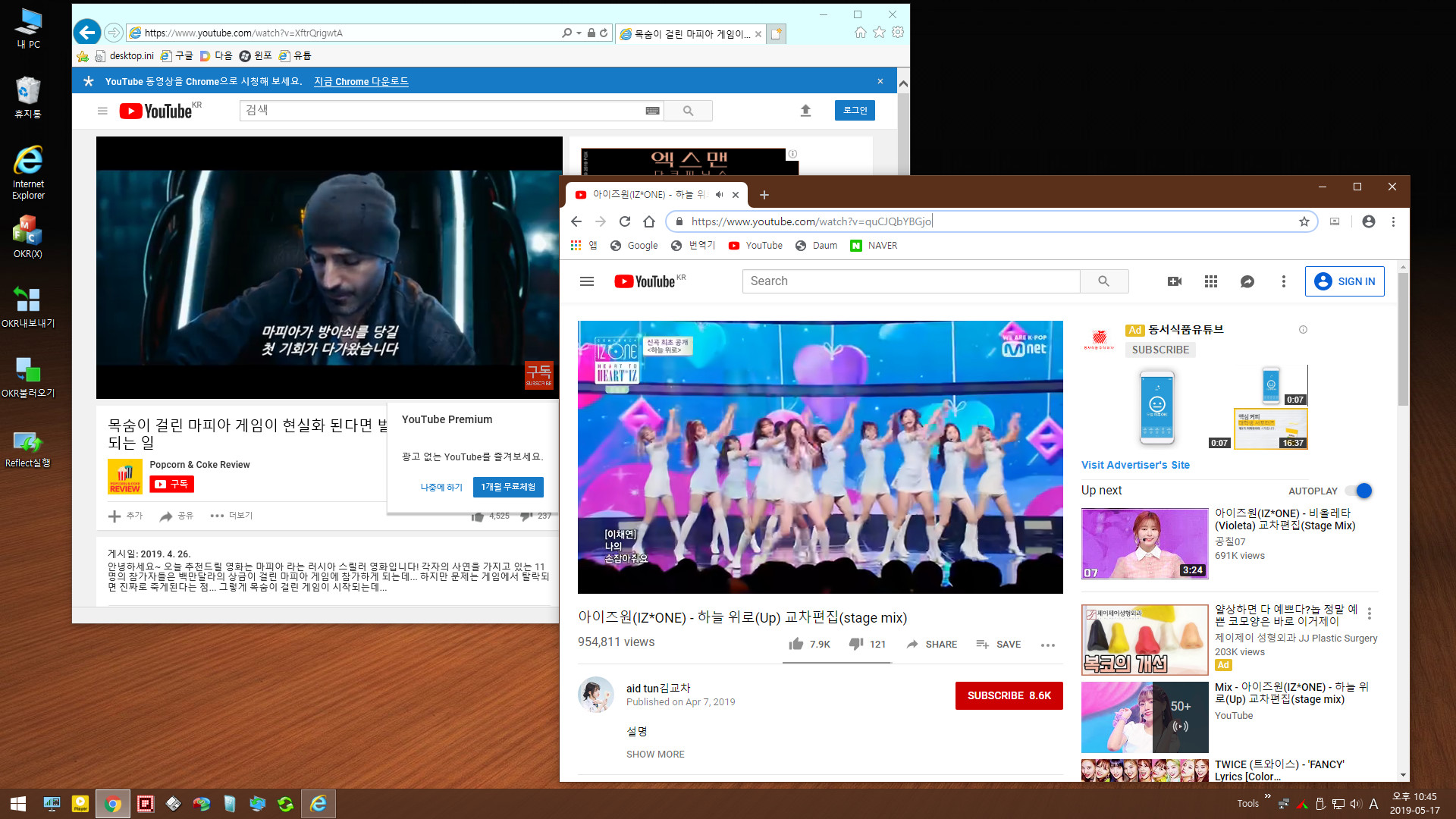Screen dimensions: 1456x819
Task: Open Chrome from taskbar
Action: click(113, 804)
